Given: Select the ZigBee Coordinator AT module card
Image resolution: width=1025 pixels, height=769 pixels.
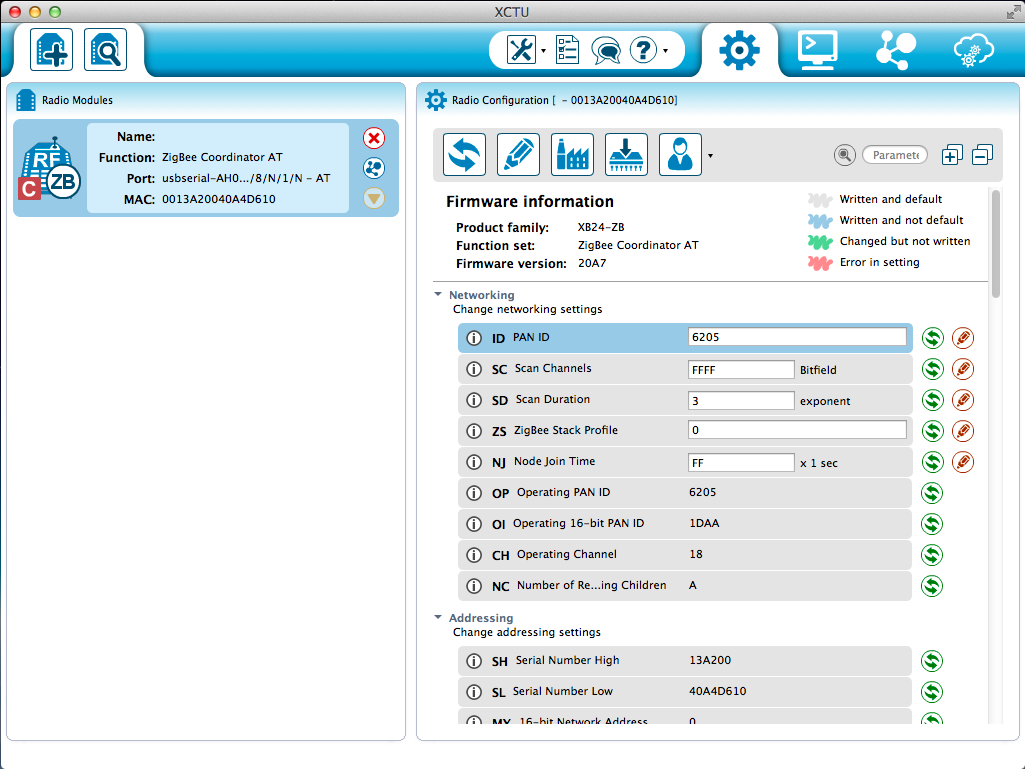Looking at the screenshot, I should (x=206, y=168).
